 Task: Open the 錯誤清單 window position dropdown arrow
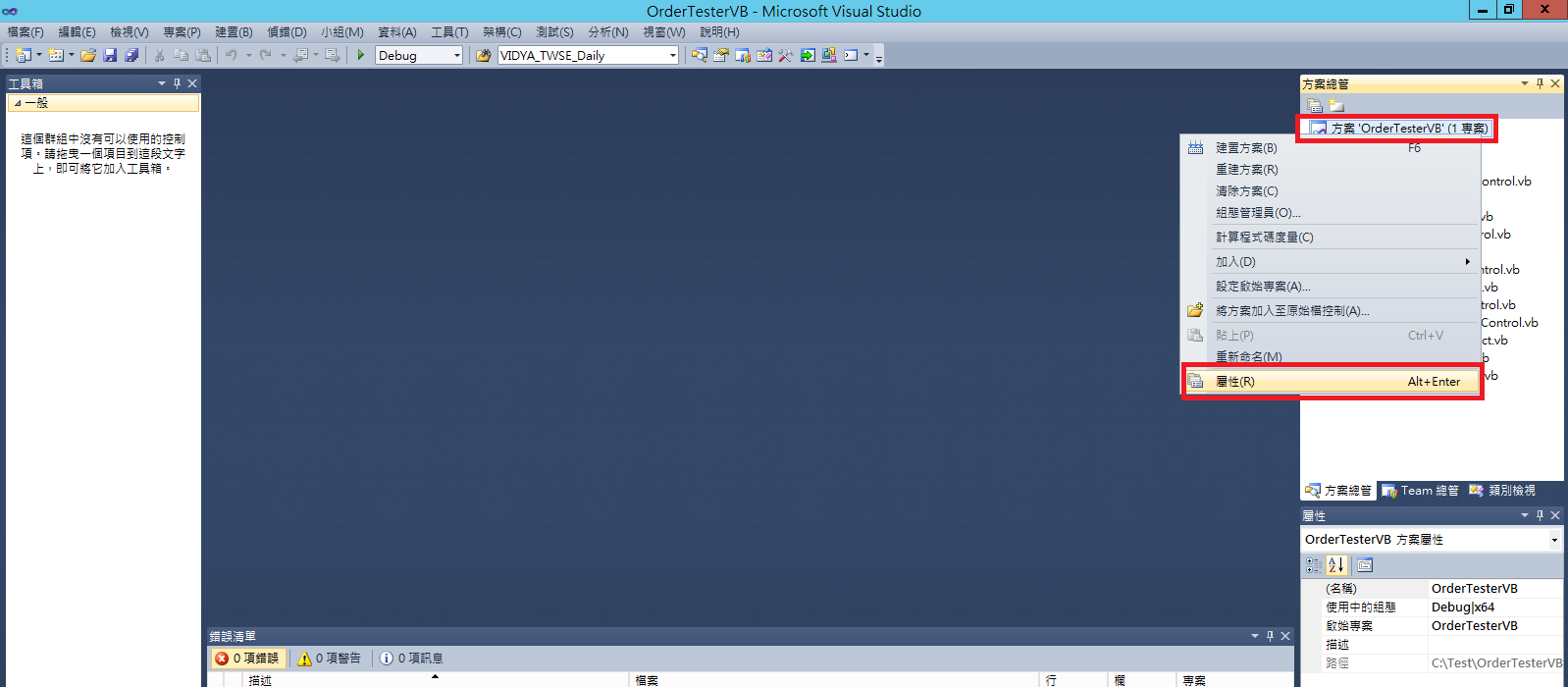point(1255,636)
